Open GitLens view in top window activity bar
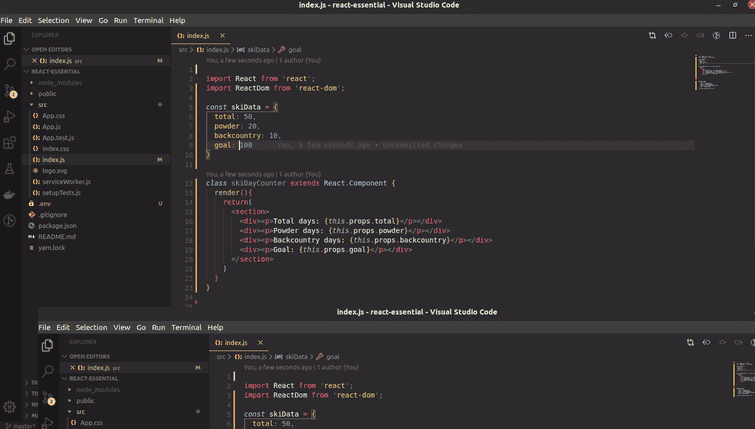This screenshot has width=755, height=429. [10, 221]
